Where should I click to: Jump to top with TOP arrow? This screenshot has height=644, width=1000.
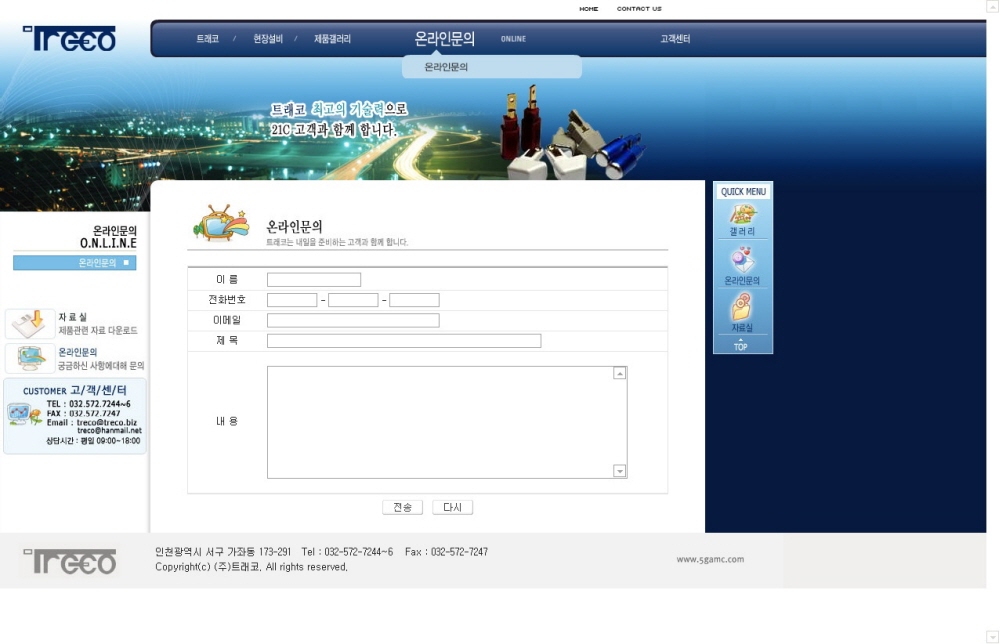tap(740, 344)
